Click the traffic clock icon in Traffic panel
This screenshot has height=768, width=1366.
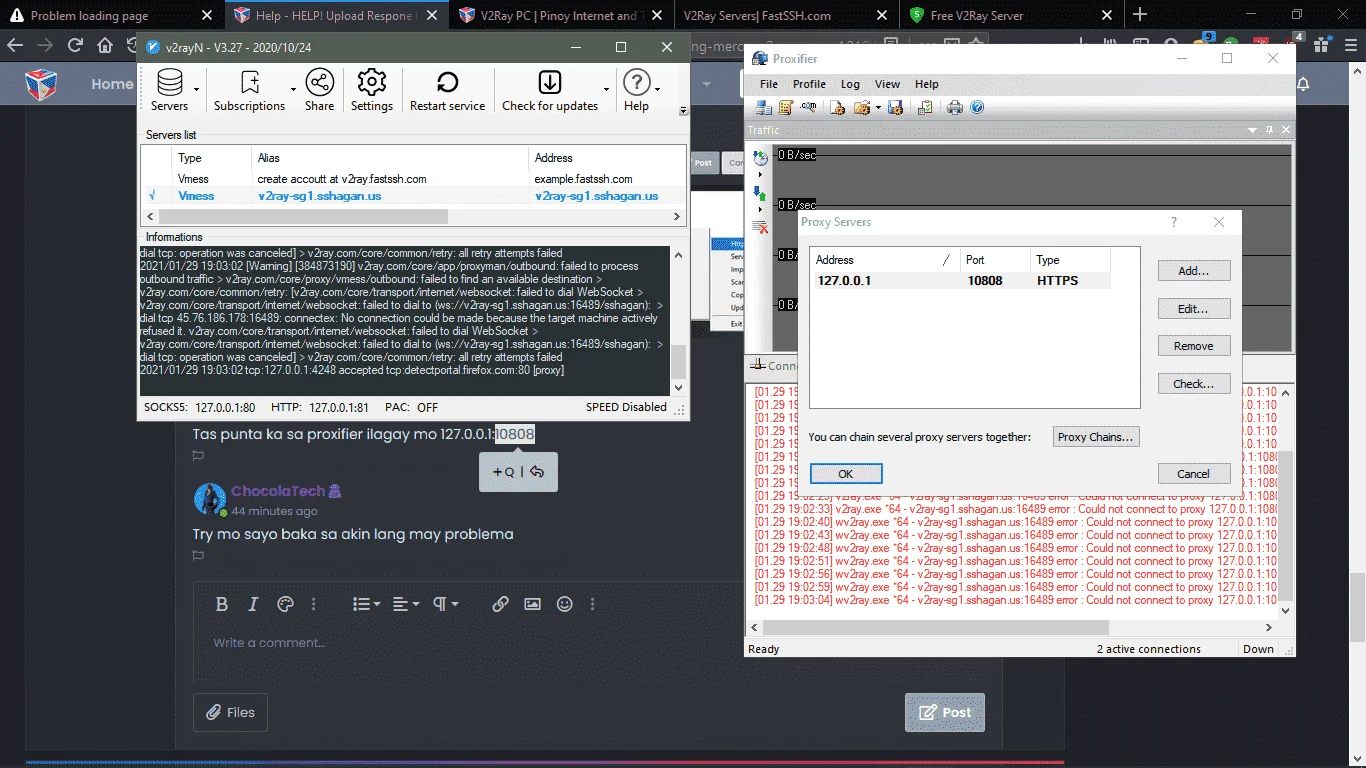760,157
